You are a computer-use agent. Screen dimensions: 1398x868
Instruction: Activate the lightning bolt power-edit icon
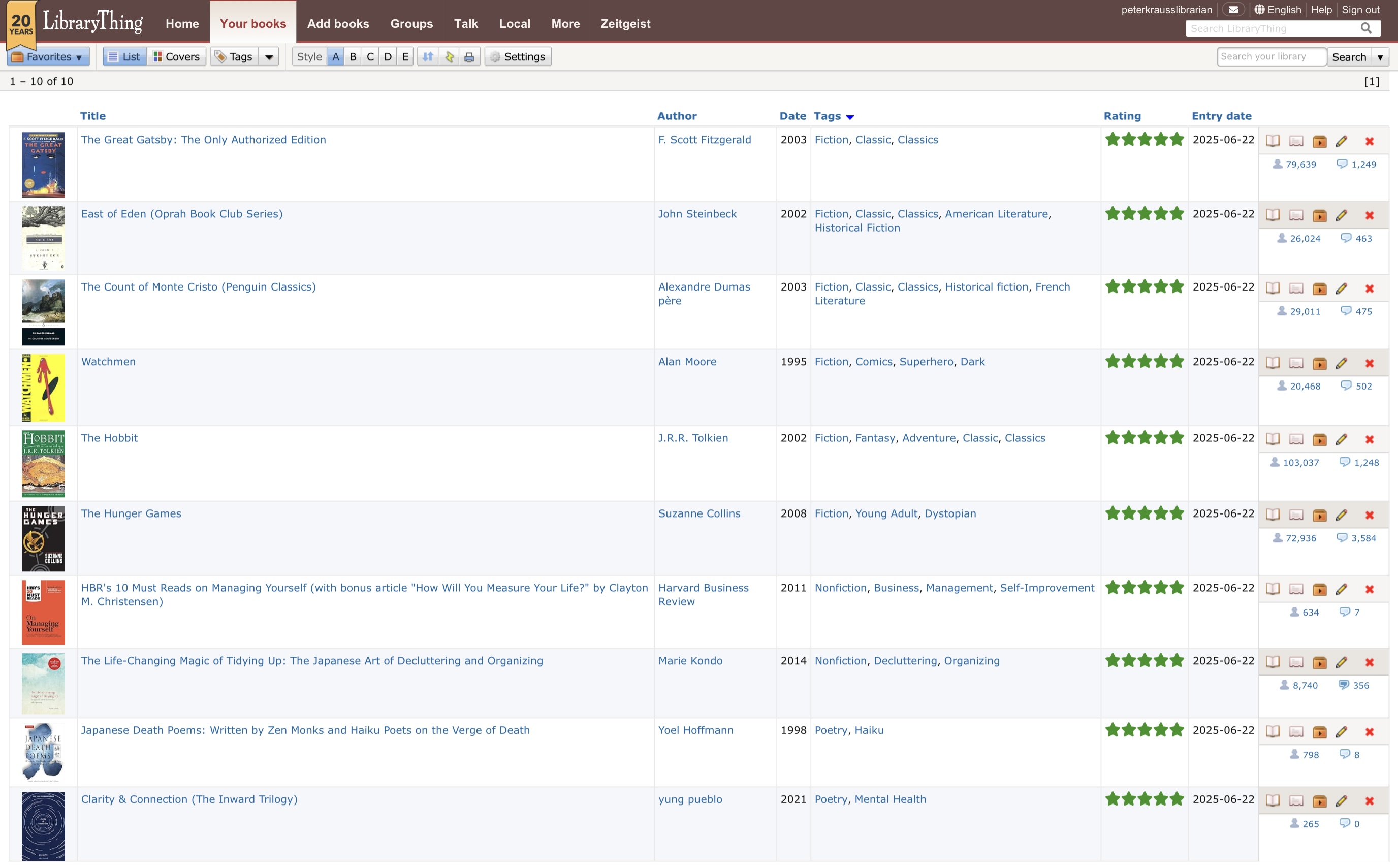click(x=449, y=56)
